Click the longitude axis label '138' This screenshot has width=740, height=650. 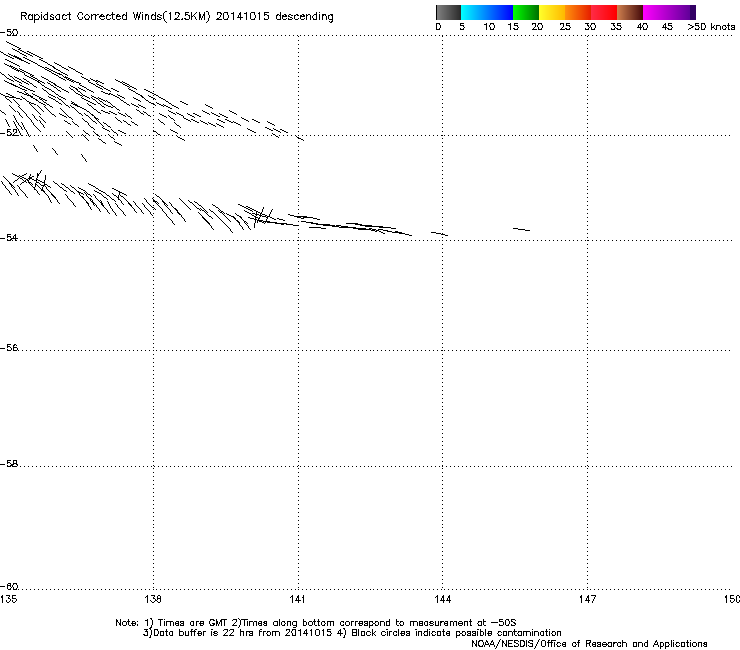pos(153,599)
